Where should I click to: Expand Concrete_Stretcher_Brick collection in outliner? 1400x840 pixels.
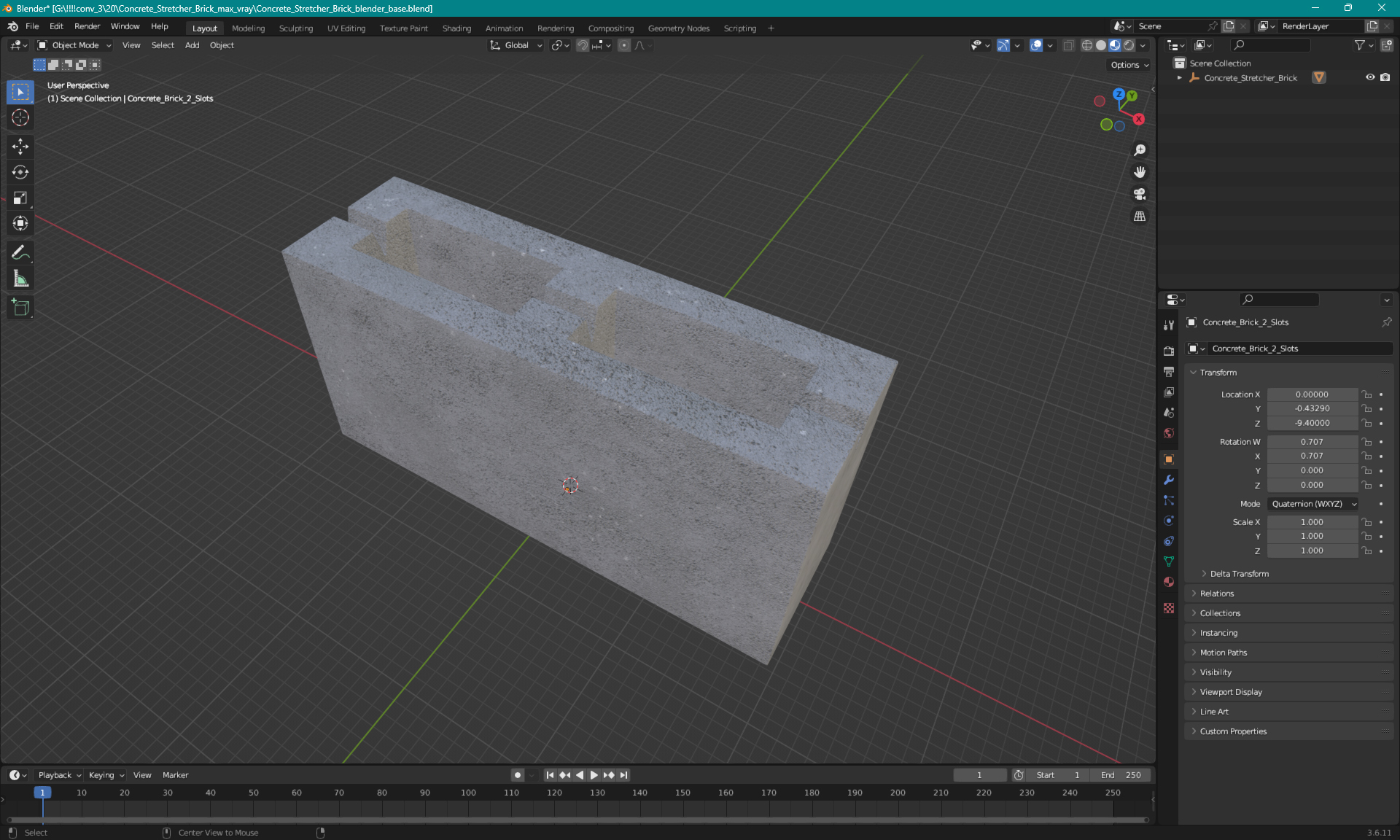click(1180, 78)
